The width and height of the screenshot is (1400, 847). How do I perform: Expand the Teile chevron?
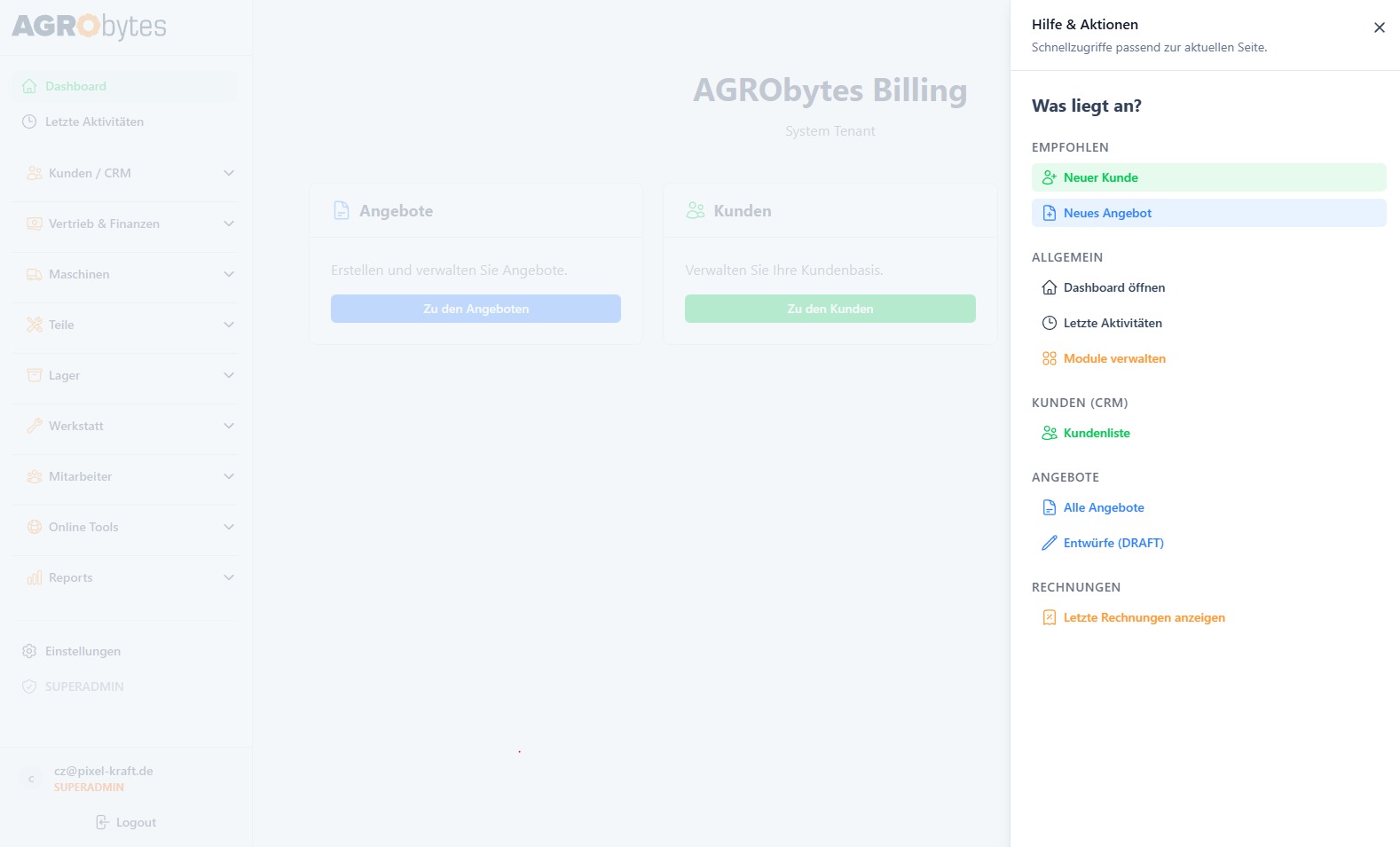click(x=229, y=325)
